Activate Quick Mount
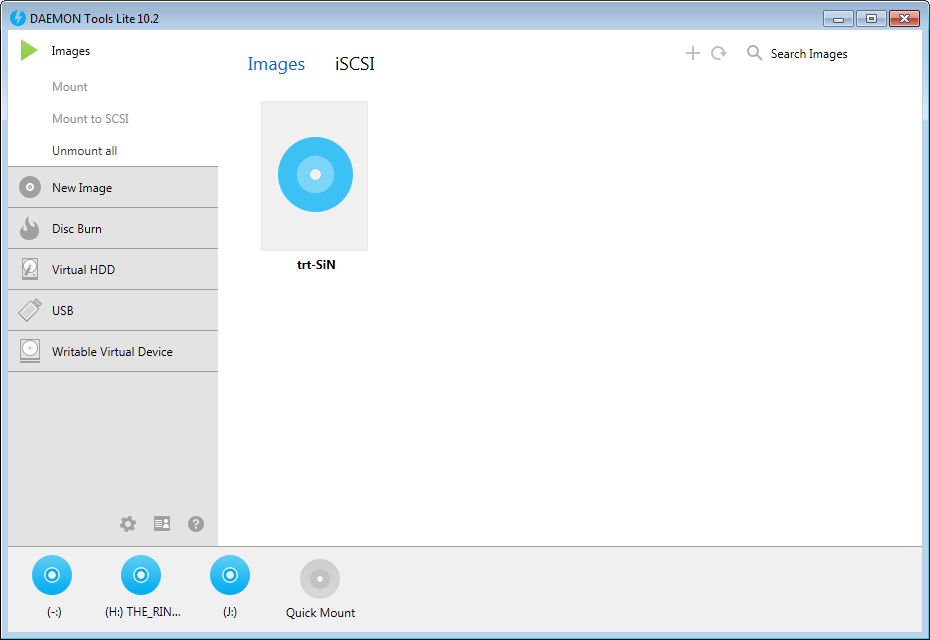930x640 pixels. pos(319,588)
